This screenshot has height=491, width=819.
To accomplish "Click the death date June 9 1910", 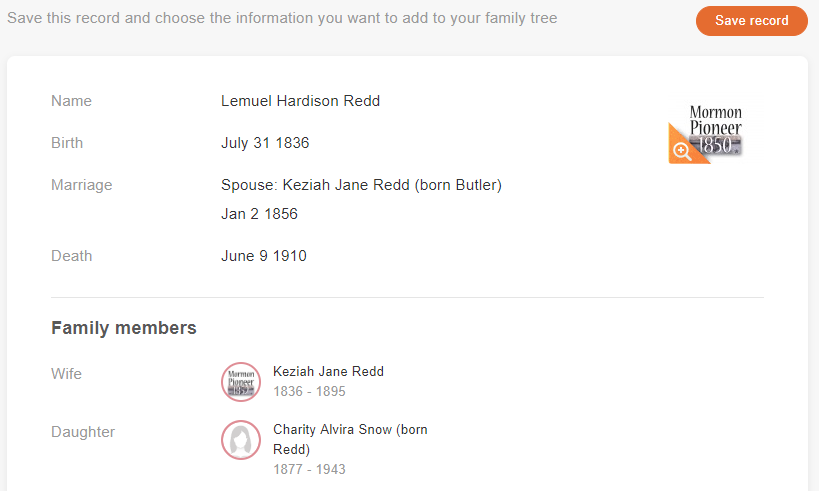I will click(263, 256).
